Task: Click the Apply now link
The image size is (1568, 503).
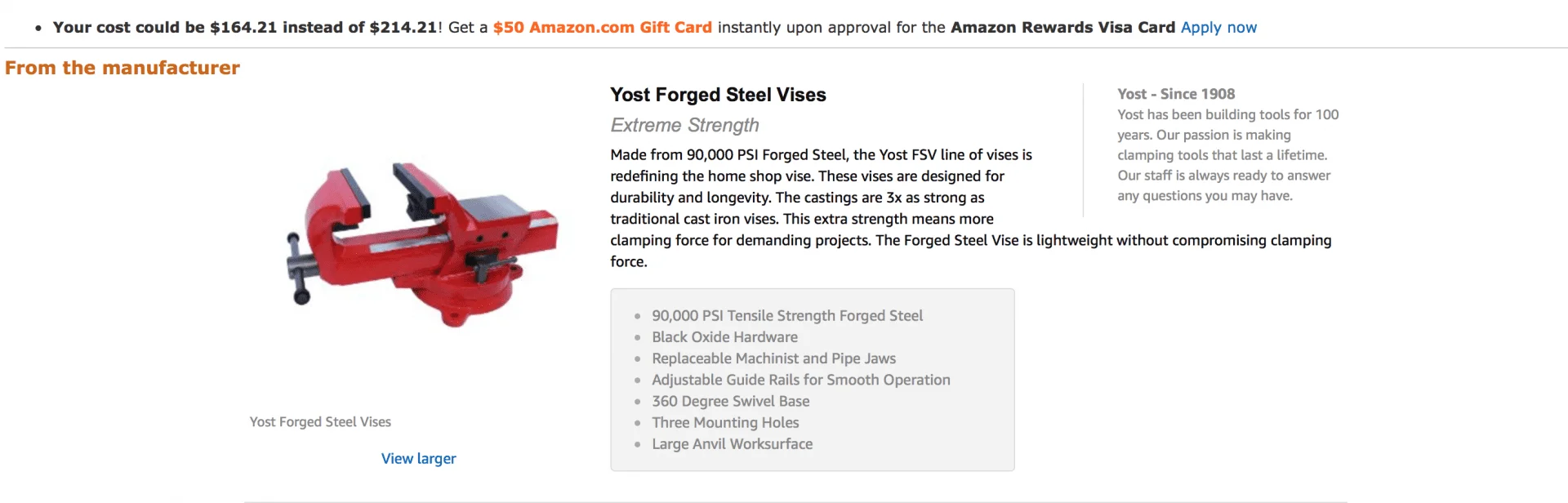Action: click(1218, 28)
